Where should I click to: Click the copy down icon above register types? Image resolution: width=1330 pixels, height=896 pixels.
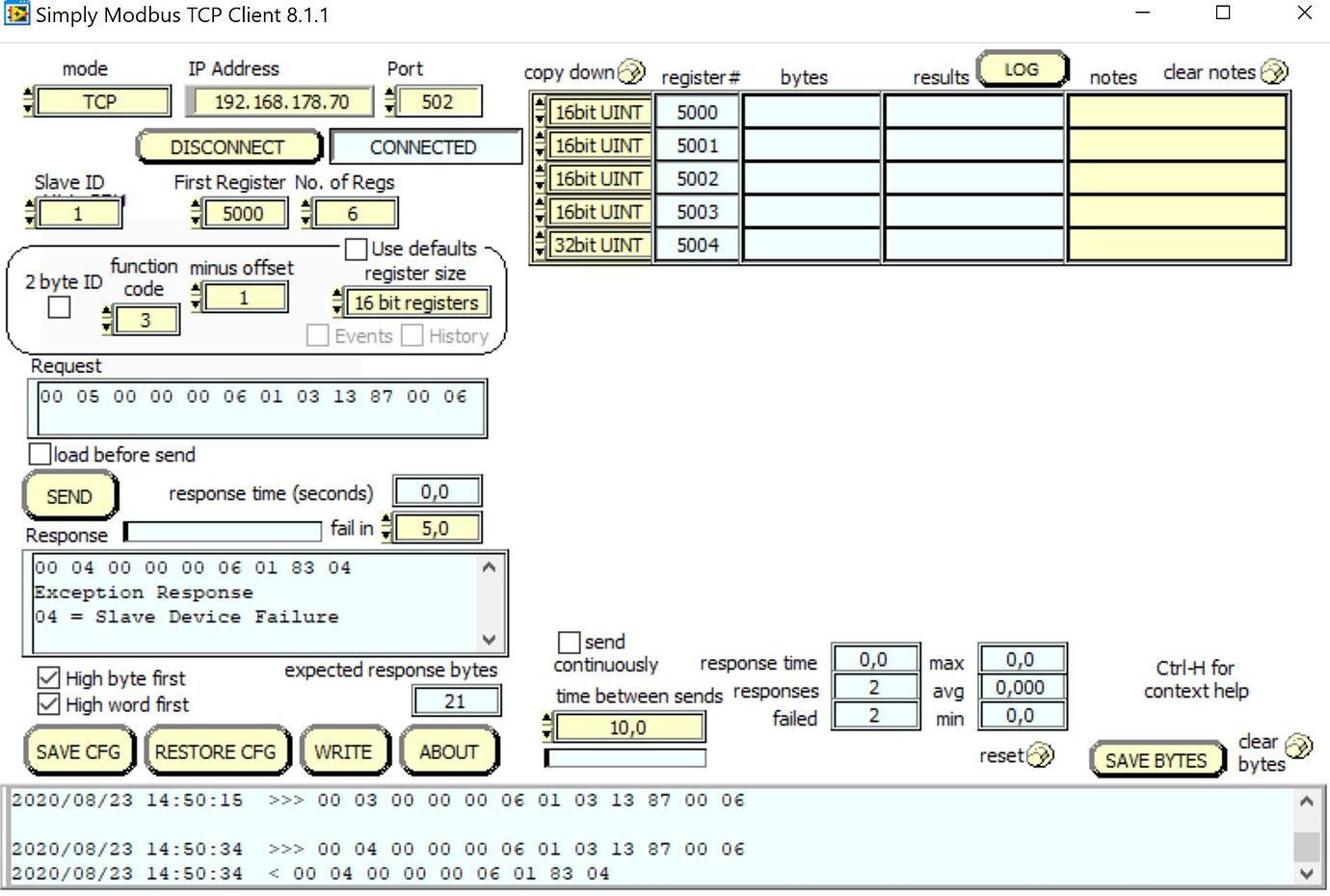tap(633, 70)
